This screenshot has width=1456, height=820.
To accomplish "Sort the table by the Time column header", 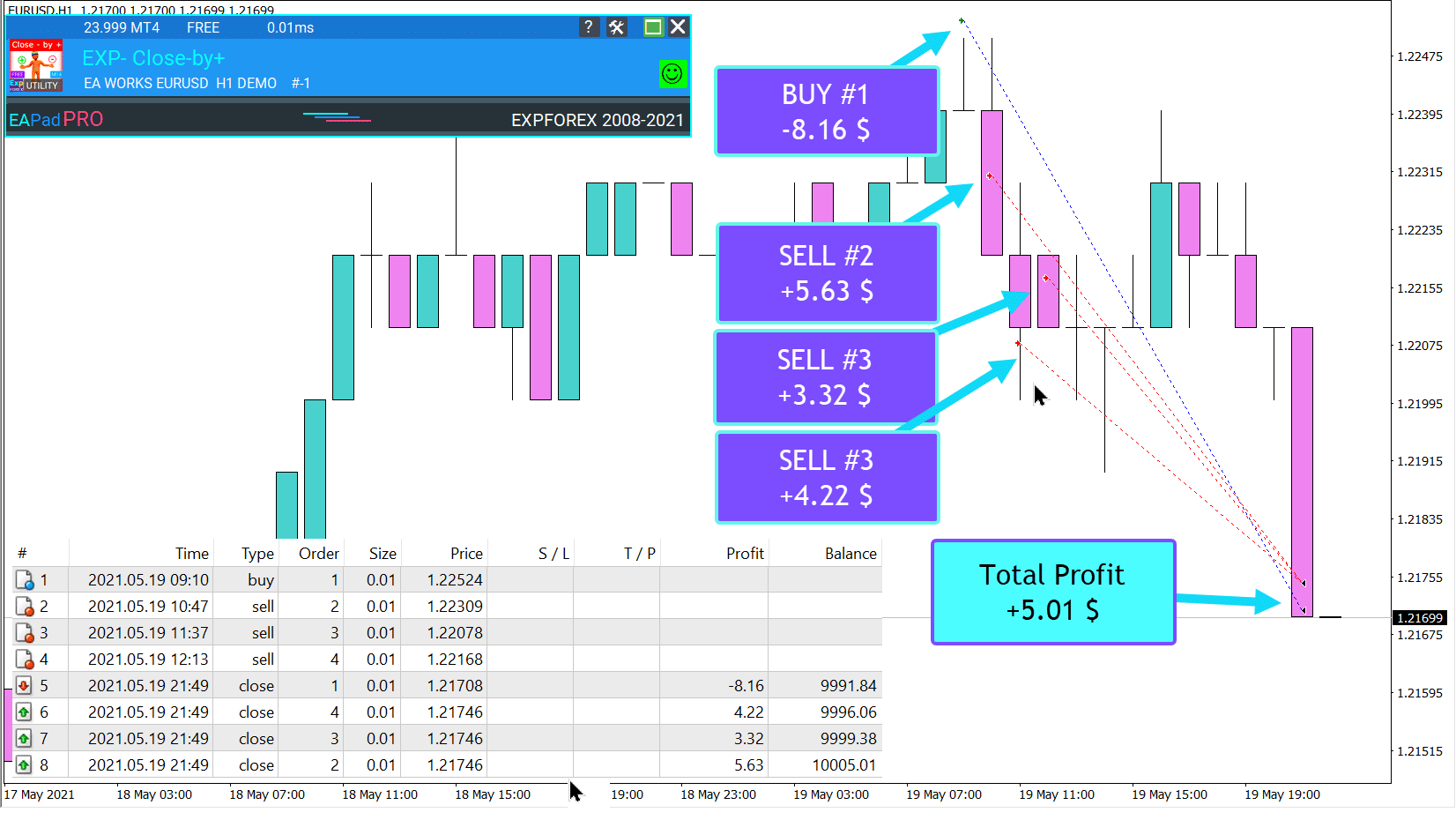I will click(x=191, y=554).
